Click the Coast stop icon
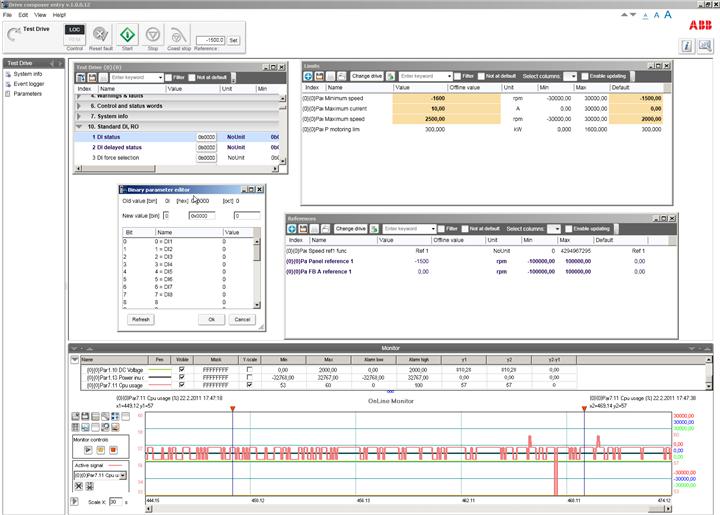The image size is (720, 515). pyautogui.click(x=178, y=35)
